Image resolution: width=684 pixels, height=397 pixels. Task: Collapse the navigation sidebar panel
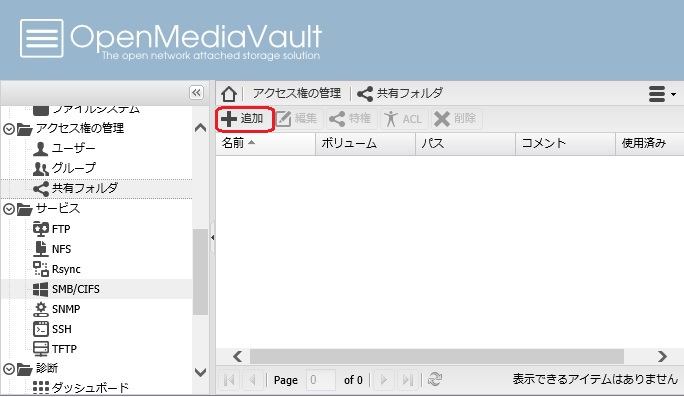click(196, 92)
